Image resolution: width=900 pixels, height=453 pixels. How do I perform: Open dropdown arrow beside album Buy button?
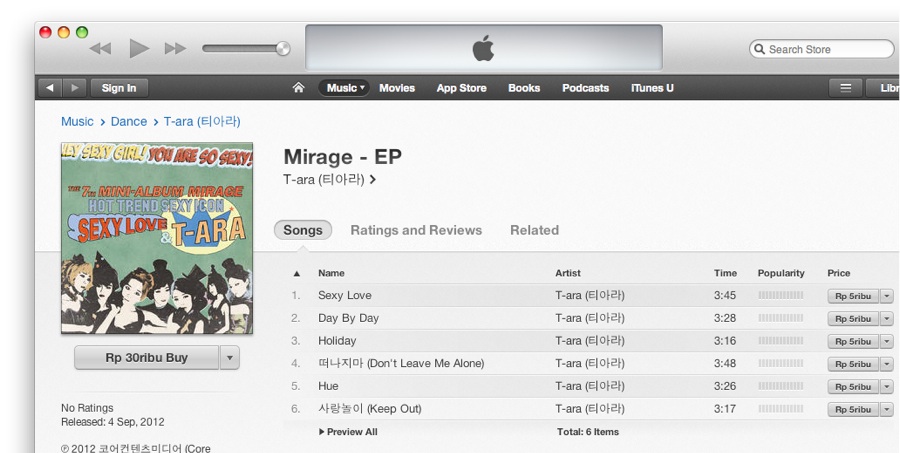pyautogui.click(x=230, y=358)
